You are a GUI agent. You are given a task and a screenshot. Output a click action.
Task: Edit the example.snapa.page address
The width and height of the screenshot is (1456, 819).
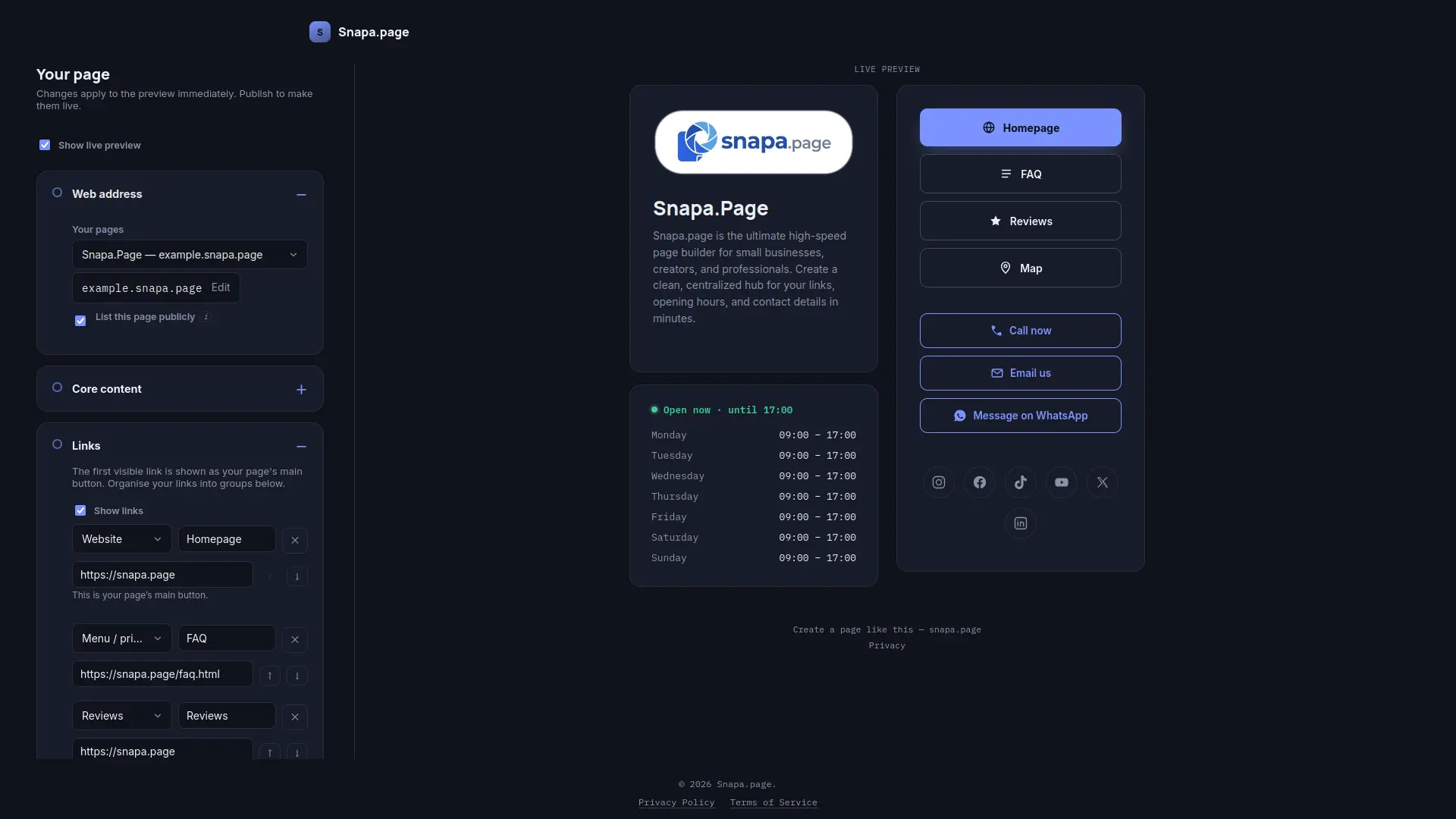[221, 287]
